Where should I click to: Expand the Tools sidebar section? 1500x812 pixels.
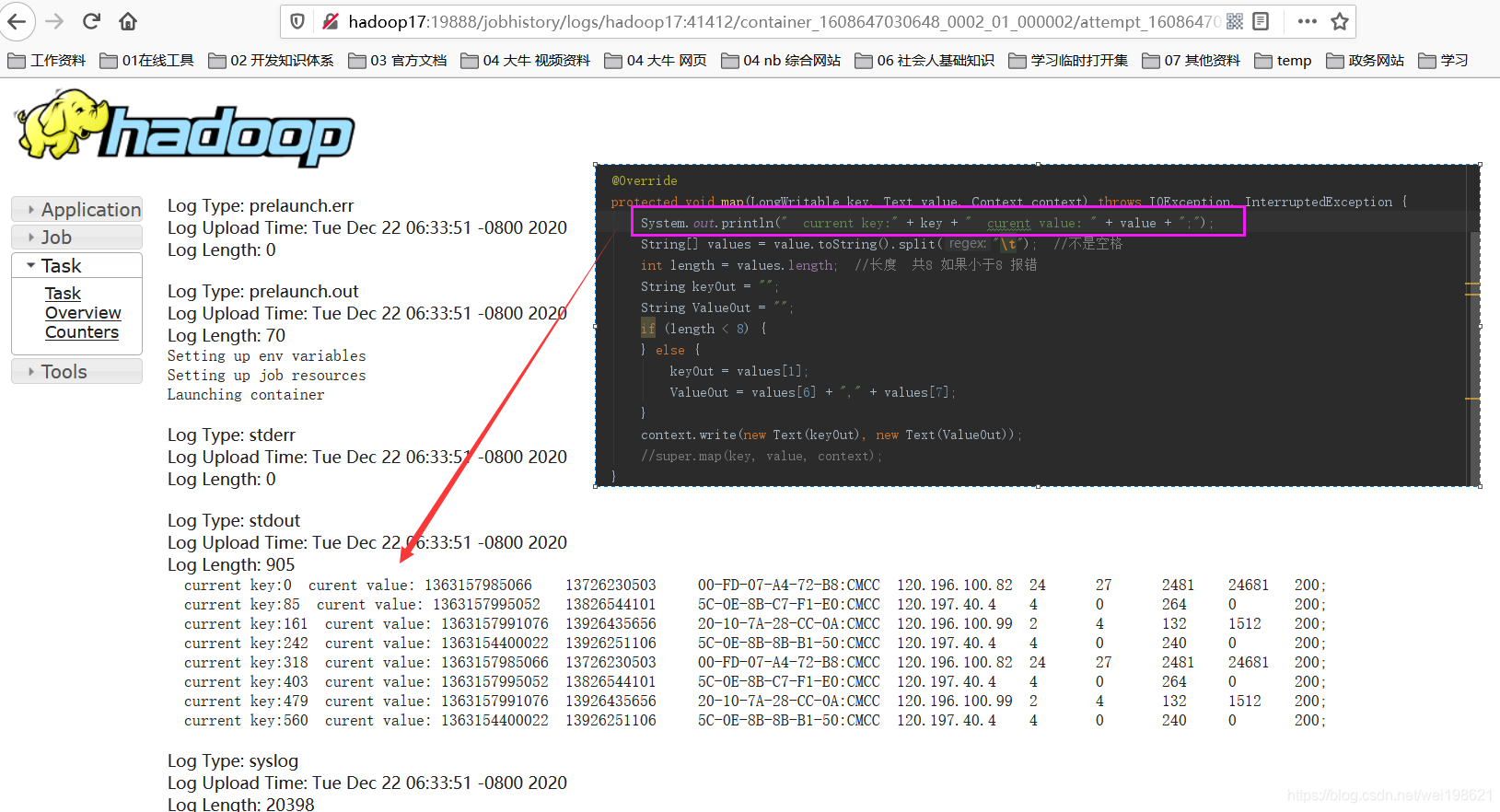point(77,372)
